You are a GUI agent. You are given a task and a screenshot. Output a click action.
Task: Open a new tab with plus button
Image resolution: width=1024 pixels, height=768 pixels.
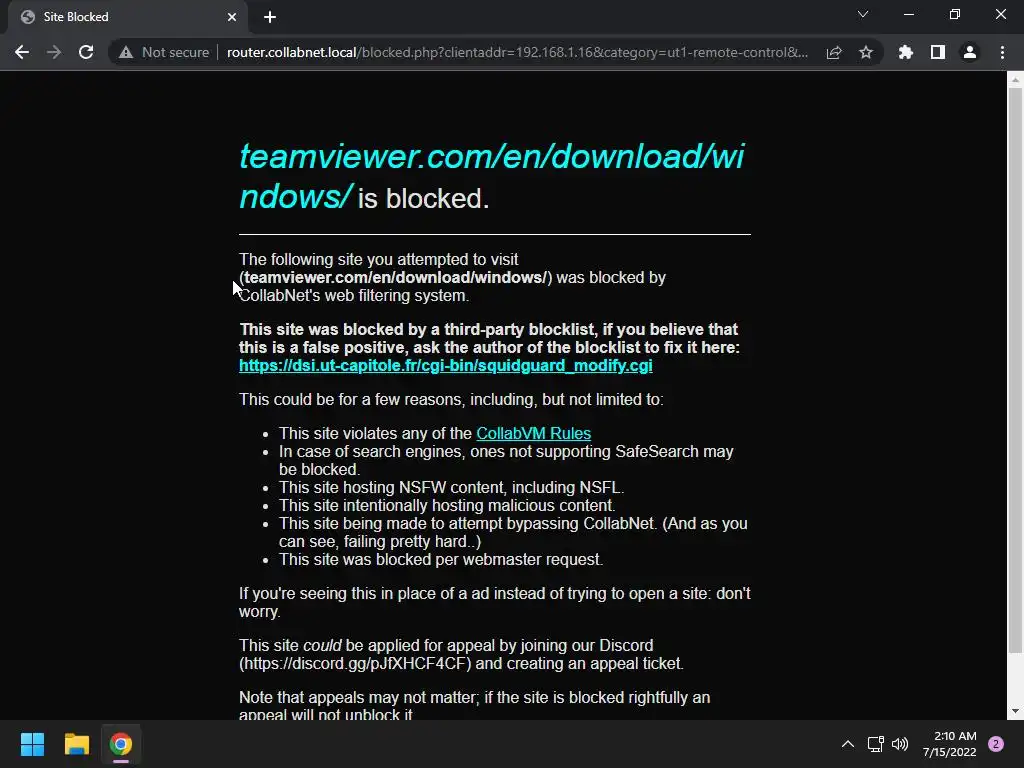point(270,17)
